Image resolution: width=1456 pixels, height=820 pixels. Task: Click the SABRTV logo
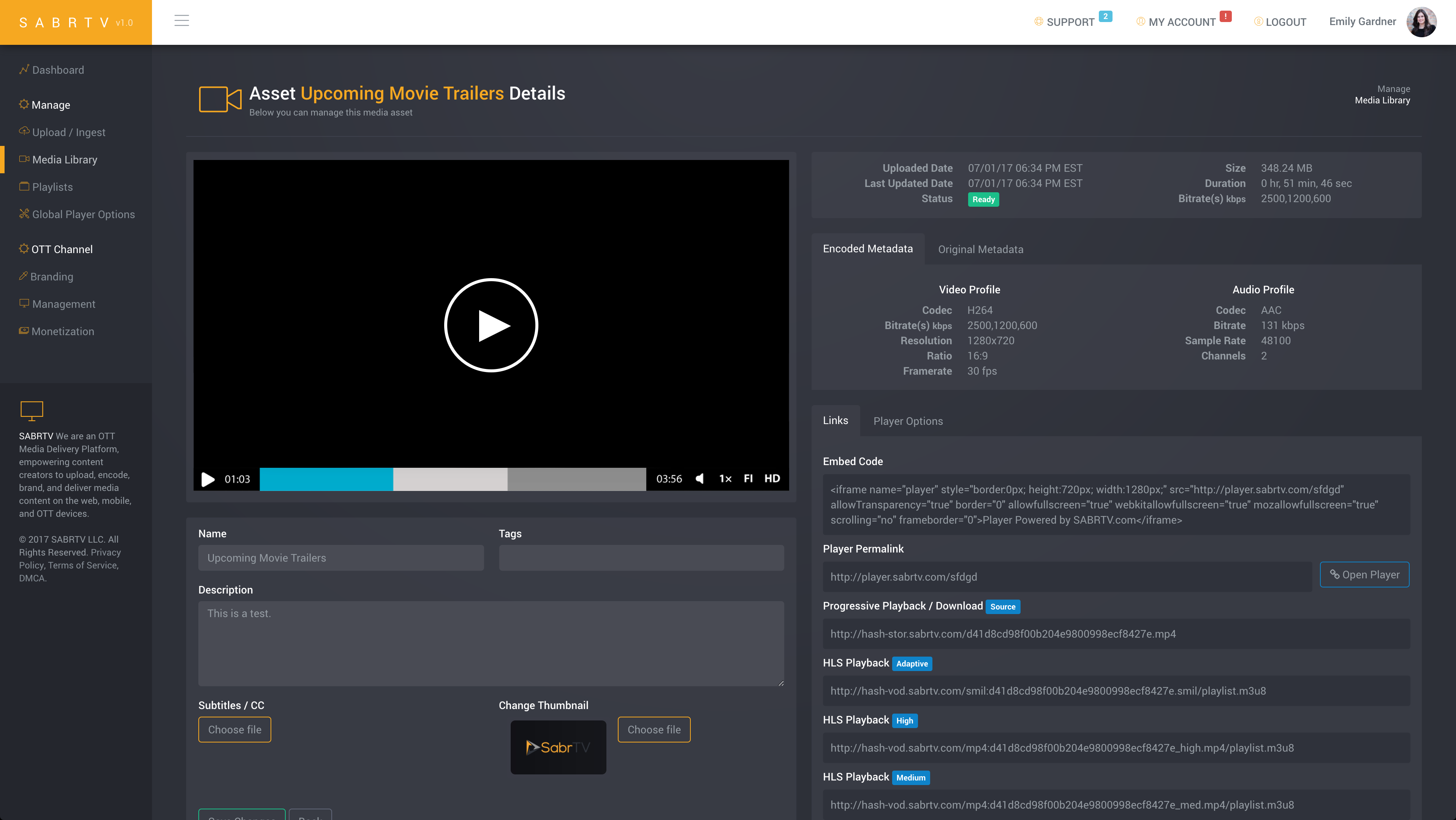(x=76, y=22)
